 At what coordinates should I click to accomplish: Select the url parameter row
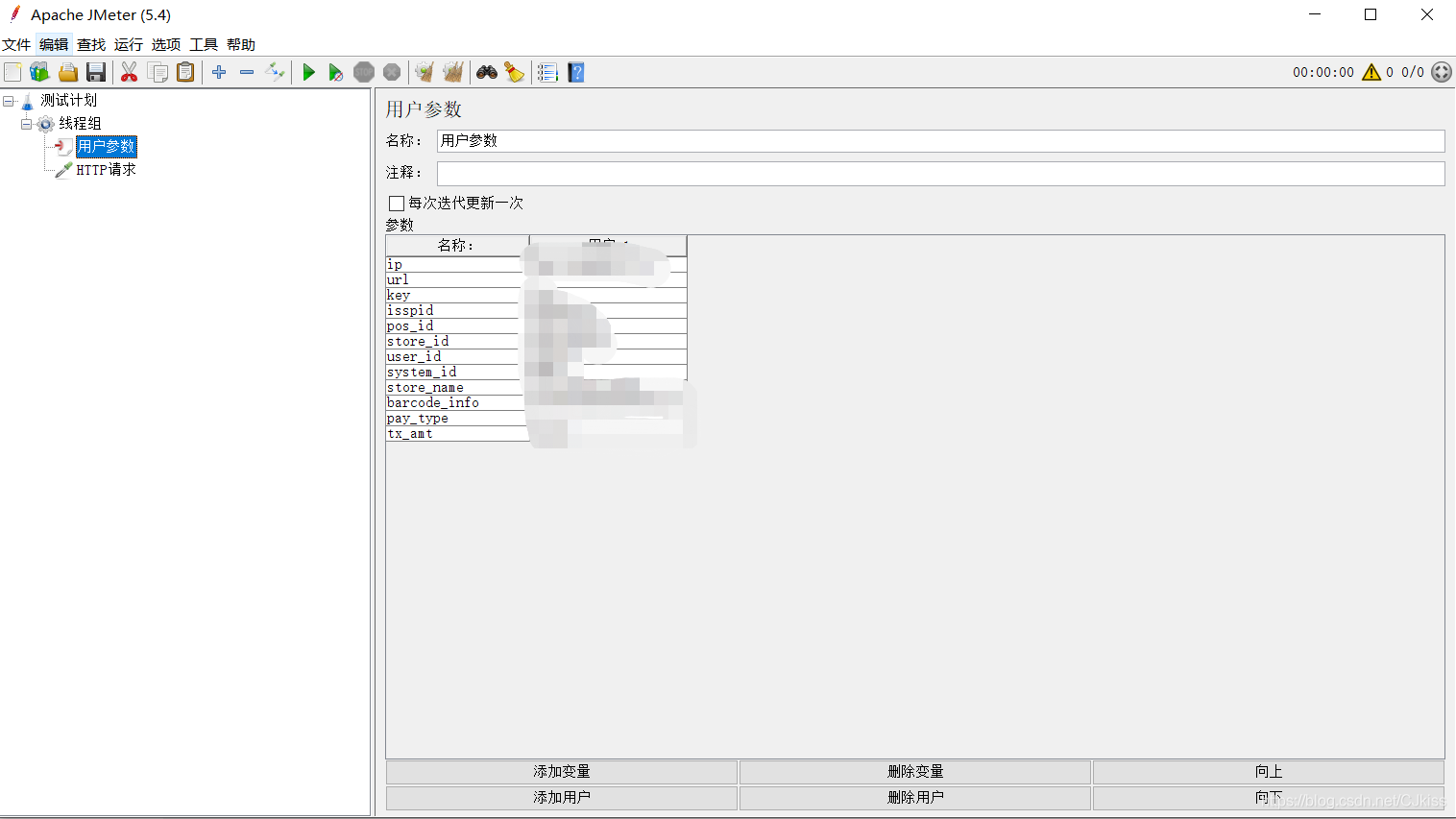coord(536,280)
